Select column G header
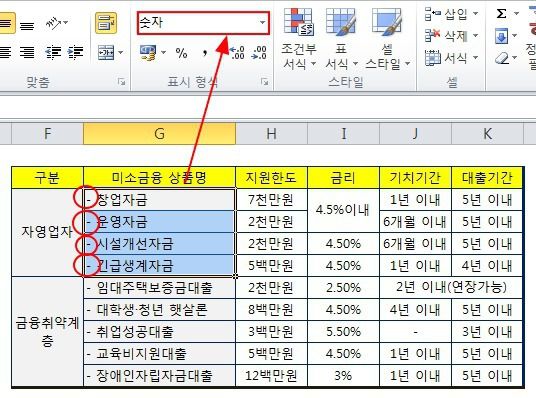536x398 pixels. click(159, 134)
